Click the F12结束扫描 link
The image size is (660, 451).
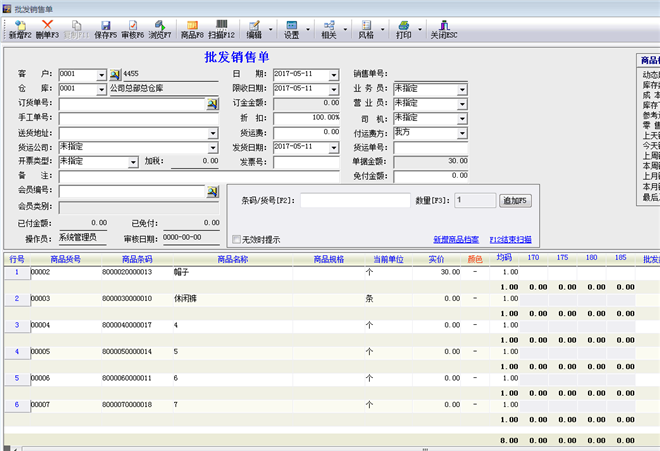click(511, 240)
